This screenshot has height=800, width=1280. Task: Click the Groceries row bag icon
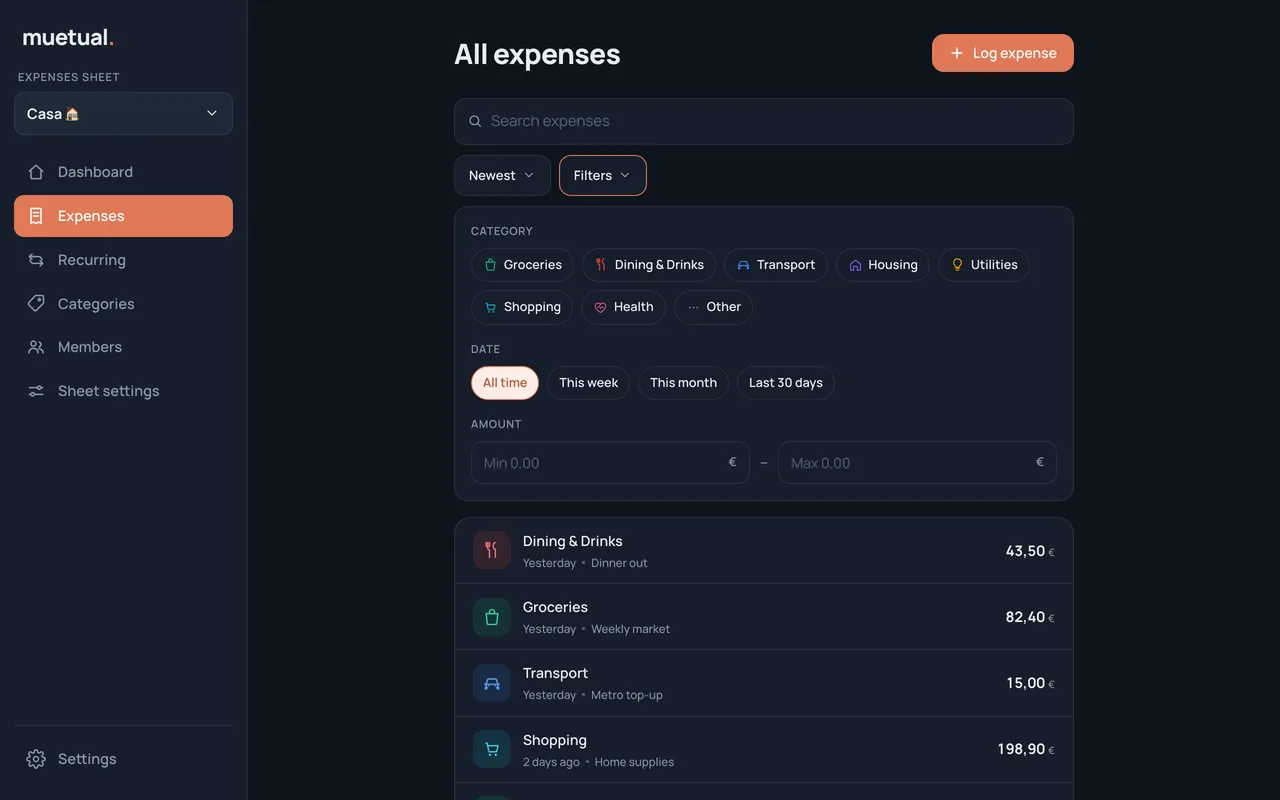491,617
